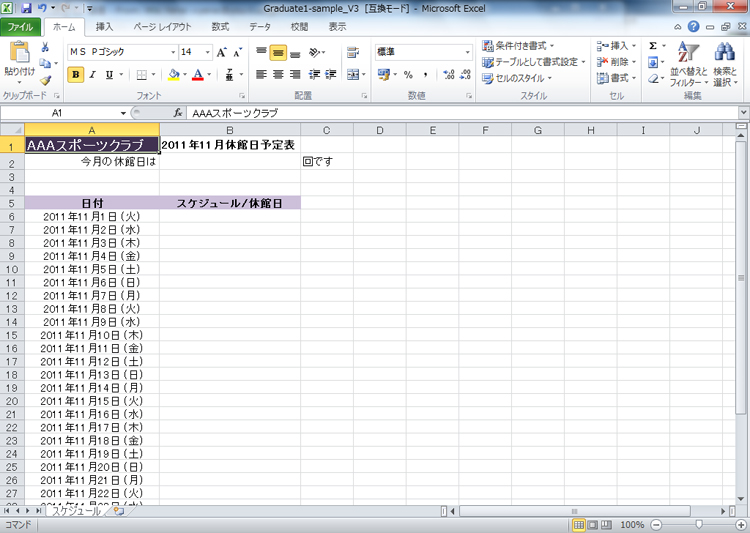
Task: Click the Paste clipboard icon
Action: pyautogui.click(x=19, y=52)
